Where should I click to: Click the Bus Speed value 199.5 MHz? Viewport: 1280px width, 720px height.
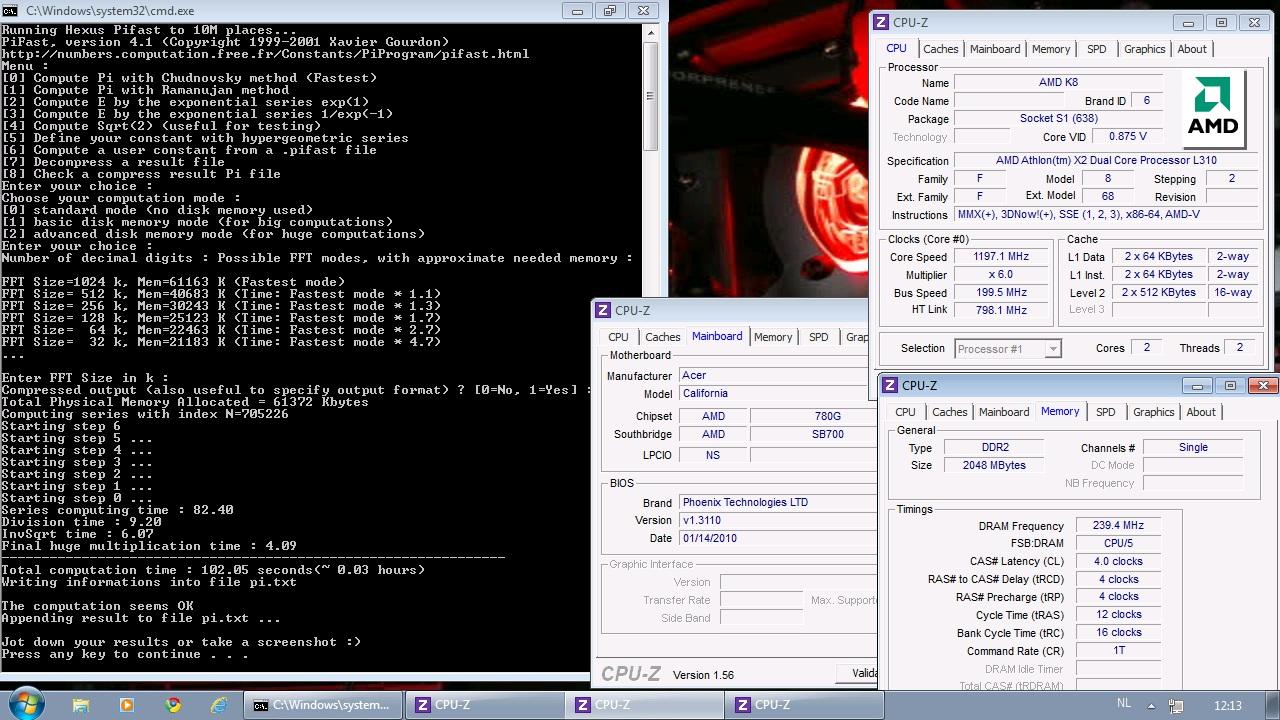click(x=1002, y=293)
